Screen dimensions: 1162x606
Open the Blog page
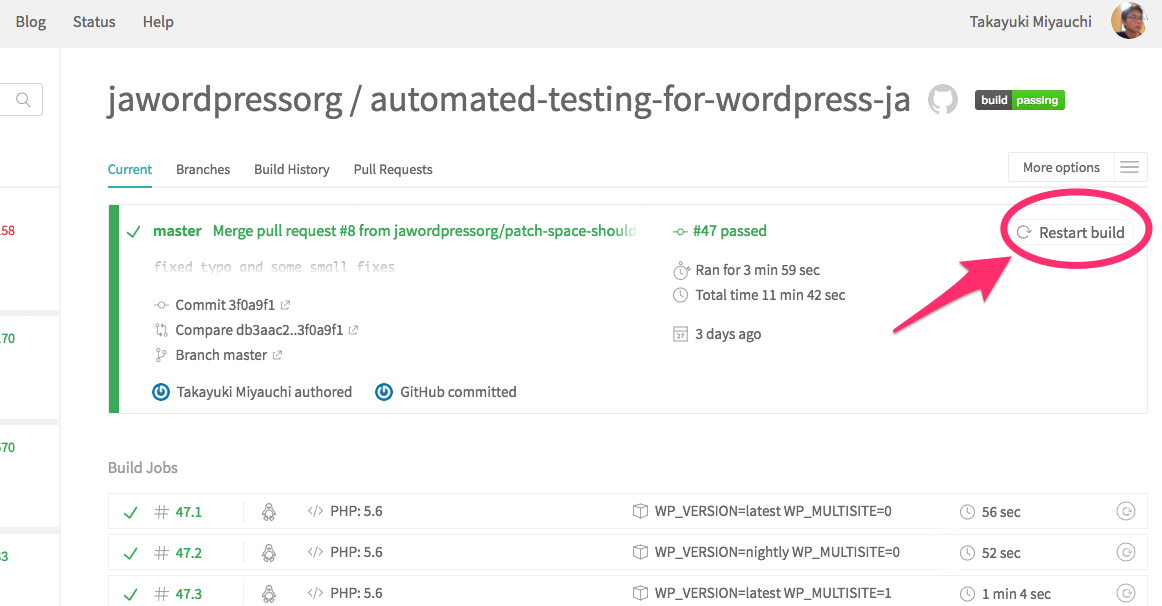(x=30, y=21)
